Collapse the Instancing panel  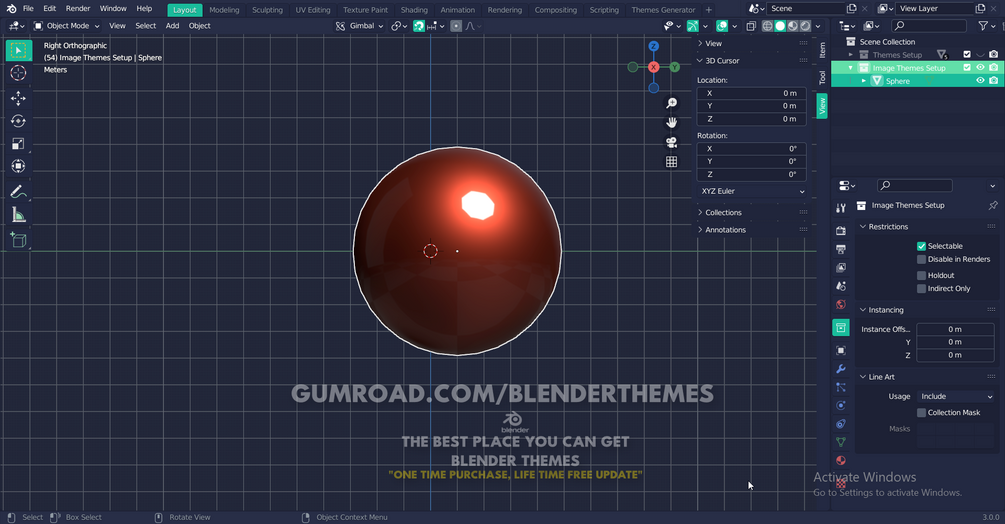885,310
